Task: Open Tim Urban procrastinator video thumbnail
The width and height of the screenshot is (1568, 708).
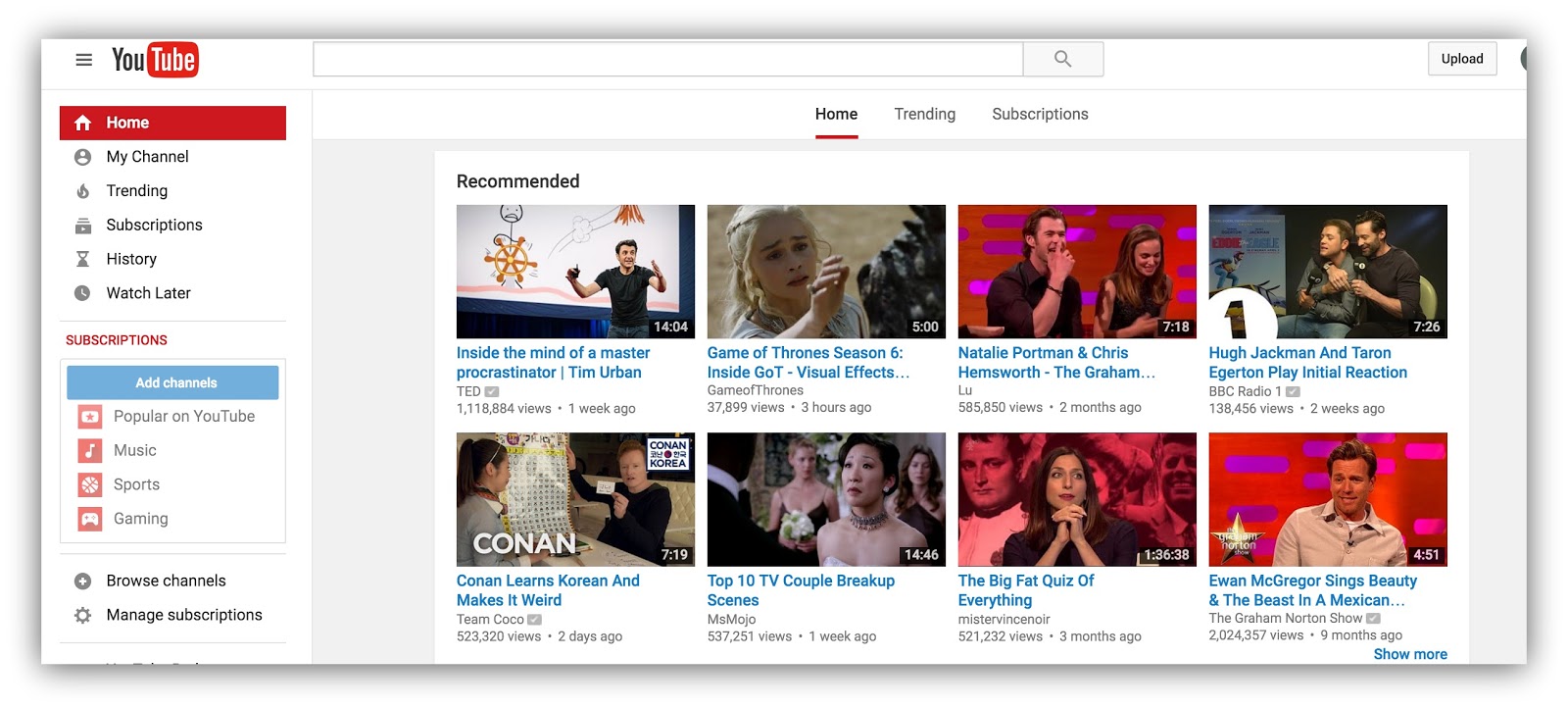Action: (x=575, y=272)
